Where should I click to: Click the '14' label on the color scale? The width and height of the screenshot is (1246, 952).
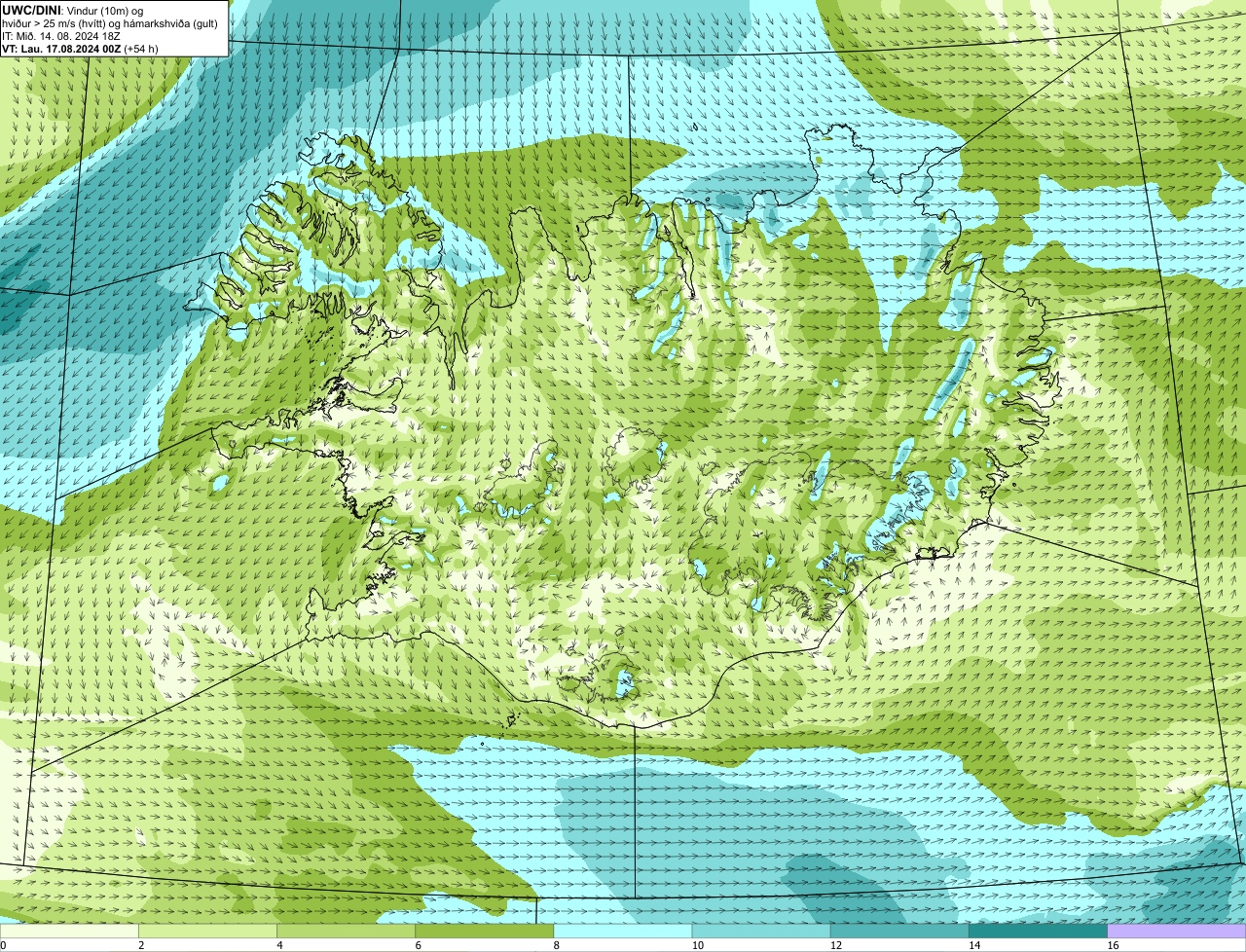974,945
